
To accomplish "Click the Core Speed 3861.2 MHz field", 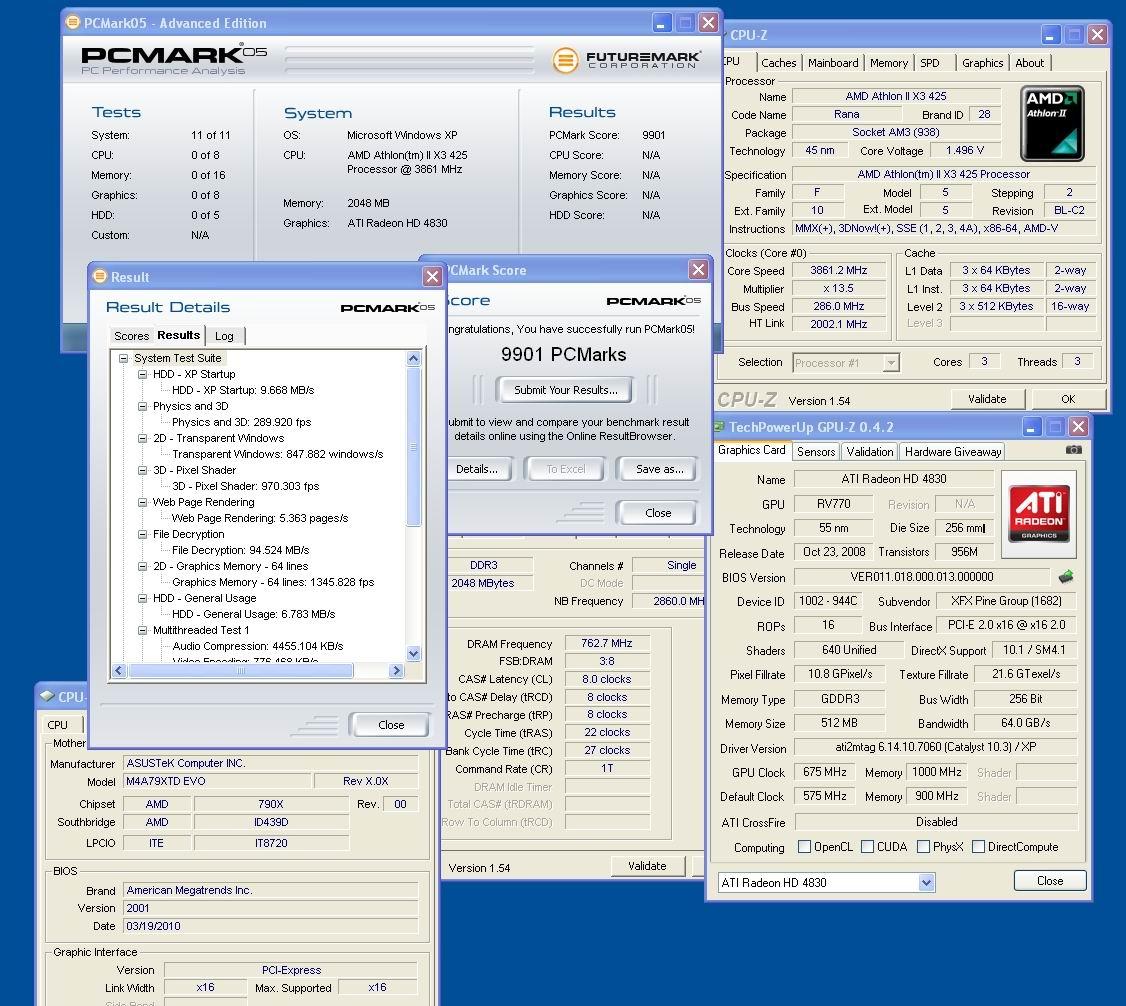I will (x=838, y=271).
